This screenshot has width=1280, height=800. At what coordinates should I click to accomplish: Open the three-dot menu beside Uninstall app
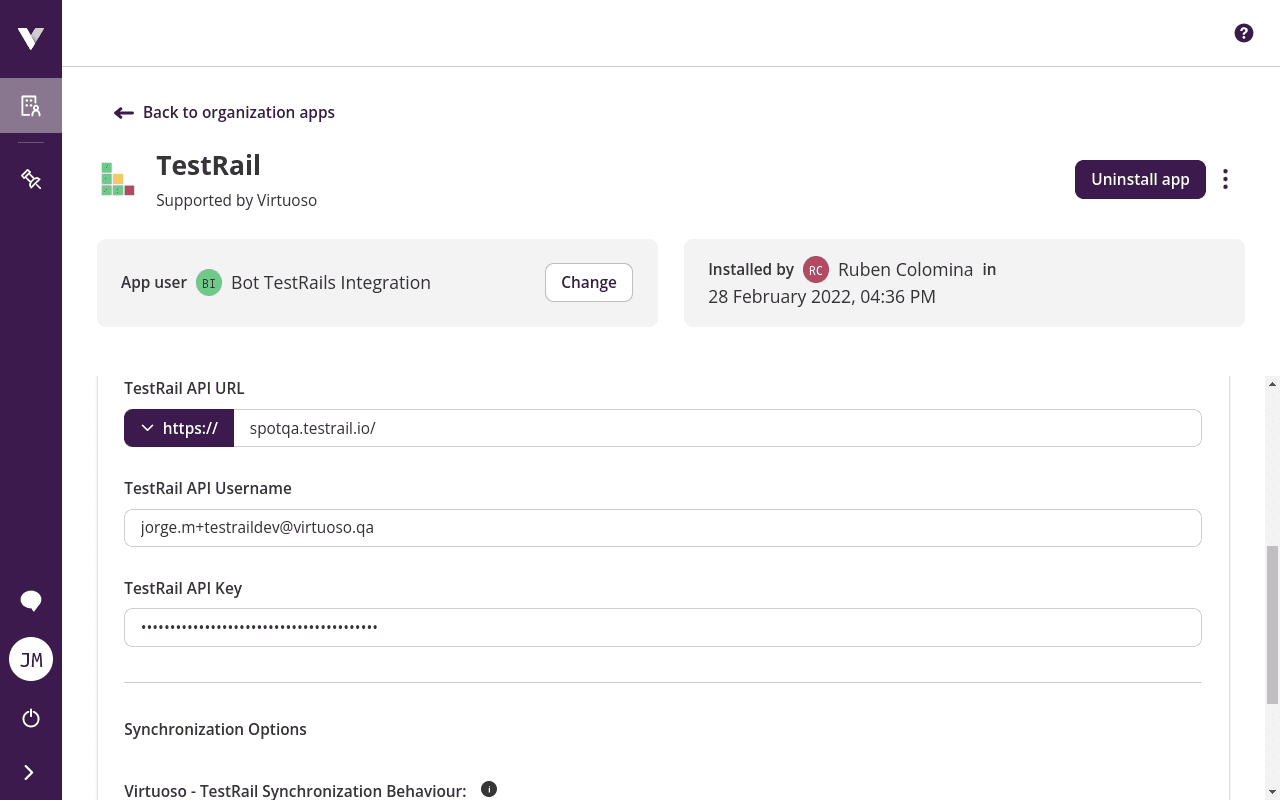1225,179
